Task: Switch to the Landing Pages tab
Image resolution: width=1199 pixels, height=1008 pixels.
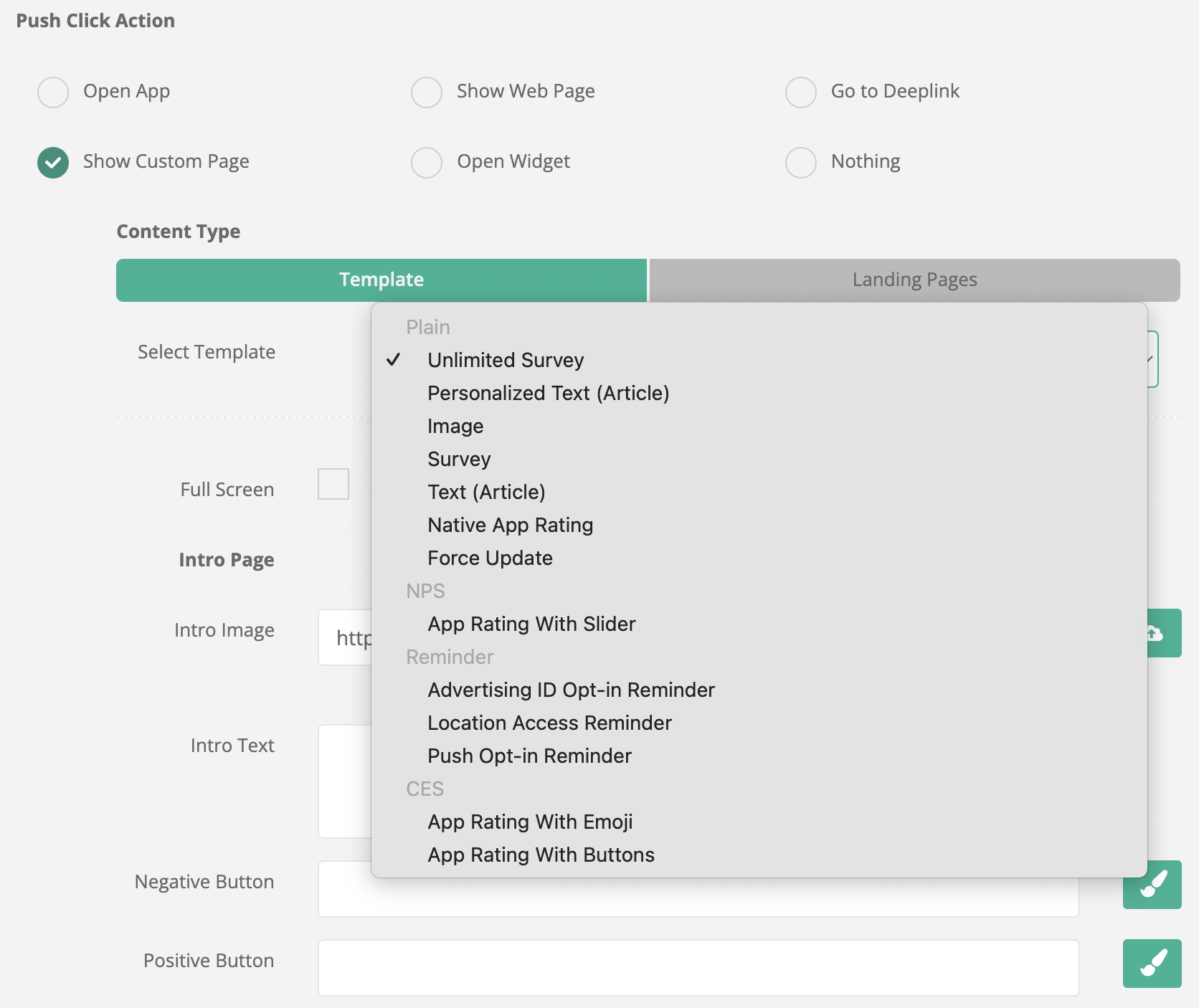Action: [914, 280]
